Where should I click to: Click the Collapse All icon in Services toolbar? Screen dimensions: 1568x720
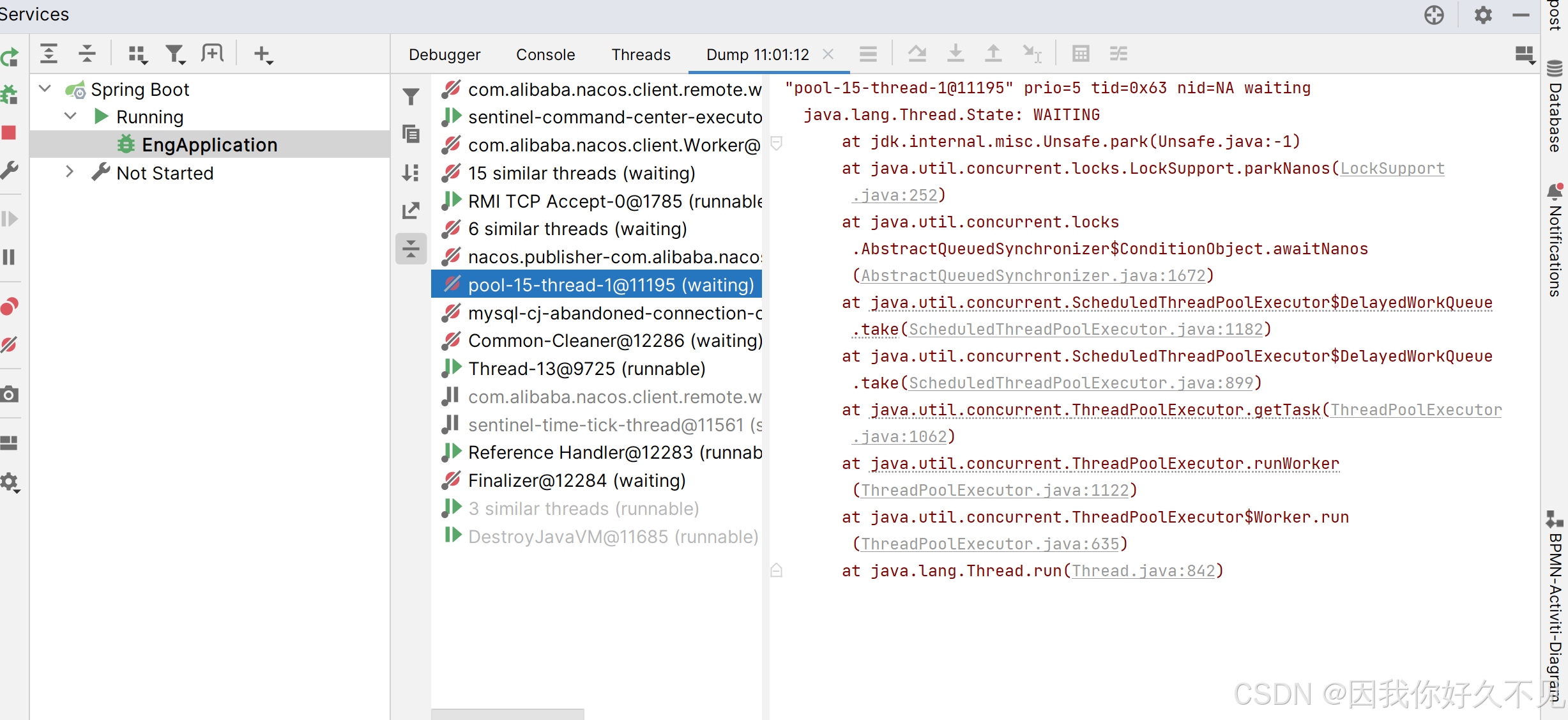tap(87, 54)
